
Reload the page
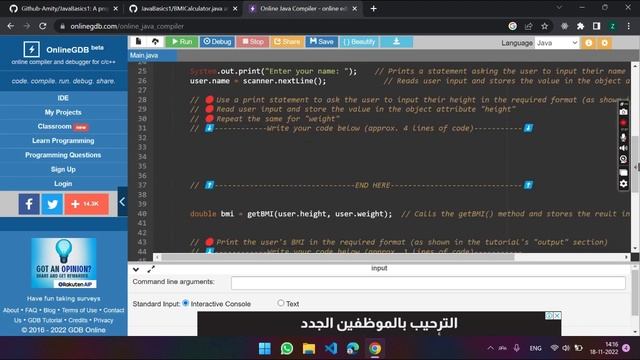click(x=42, y=26)
